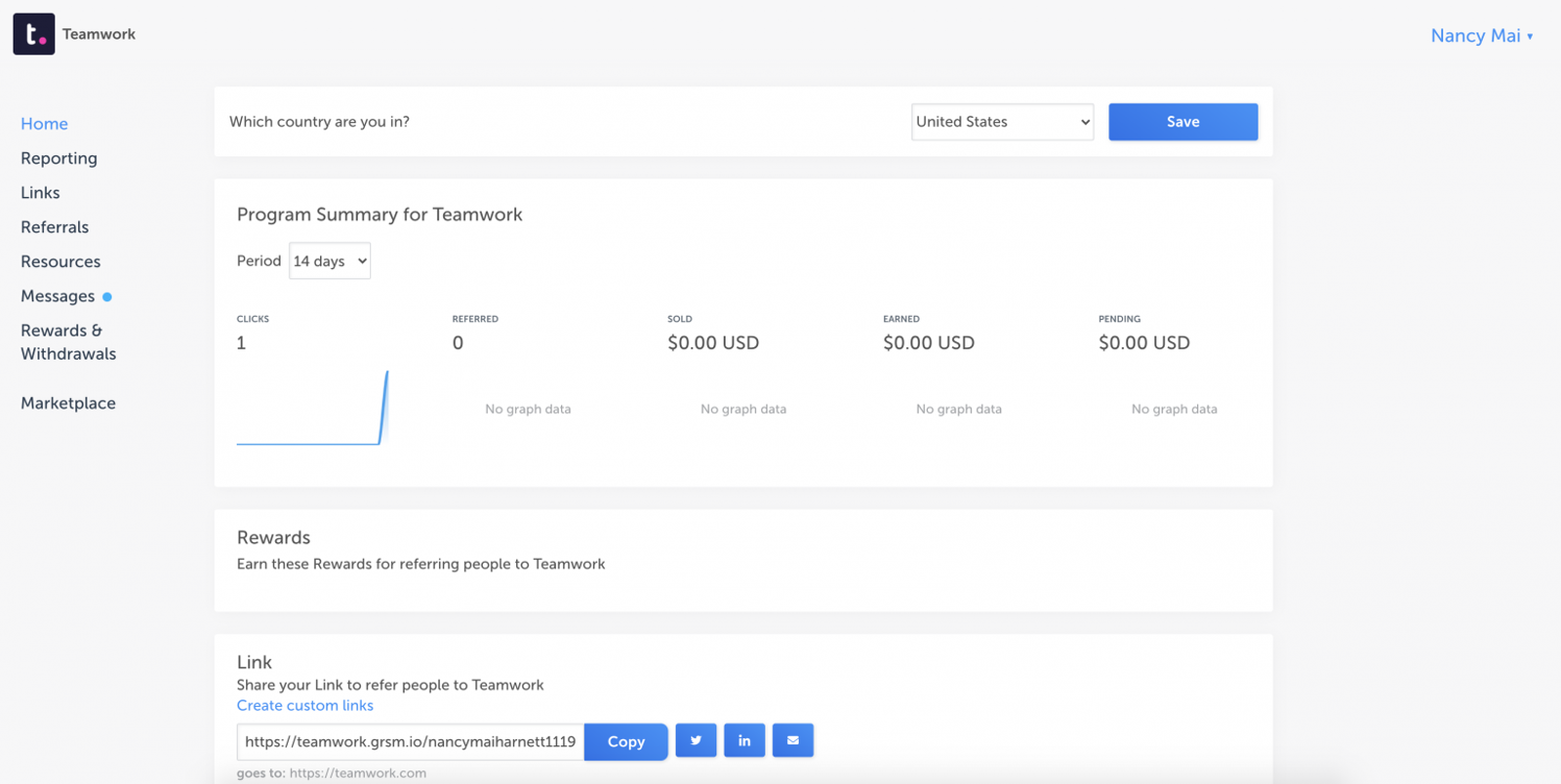Expand the Period 14 days dropdown
Screen dimensions: 1561x784
click(330, 261)
